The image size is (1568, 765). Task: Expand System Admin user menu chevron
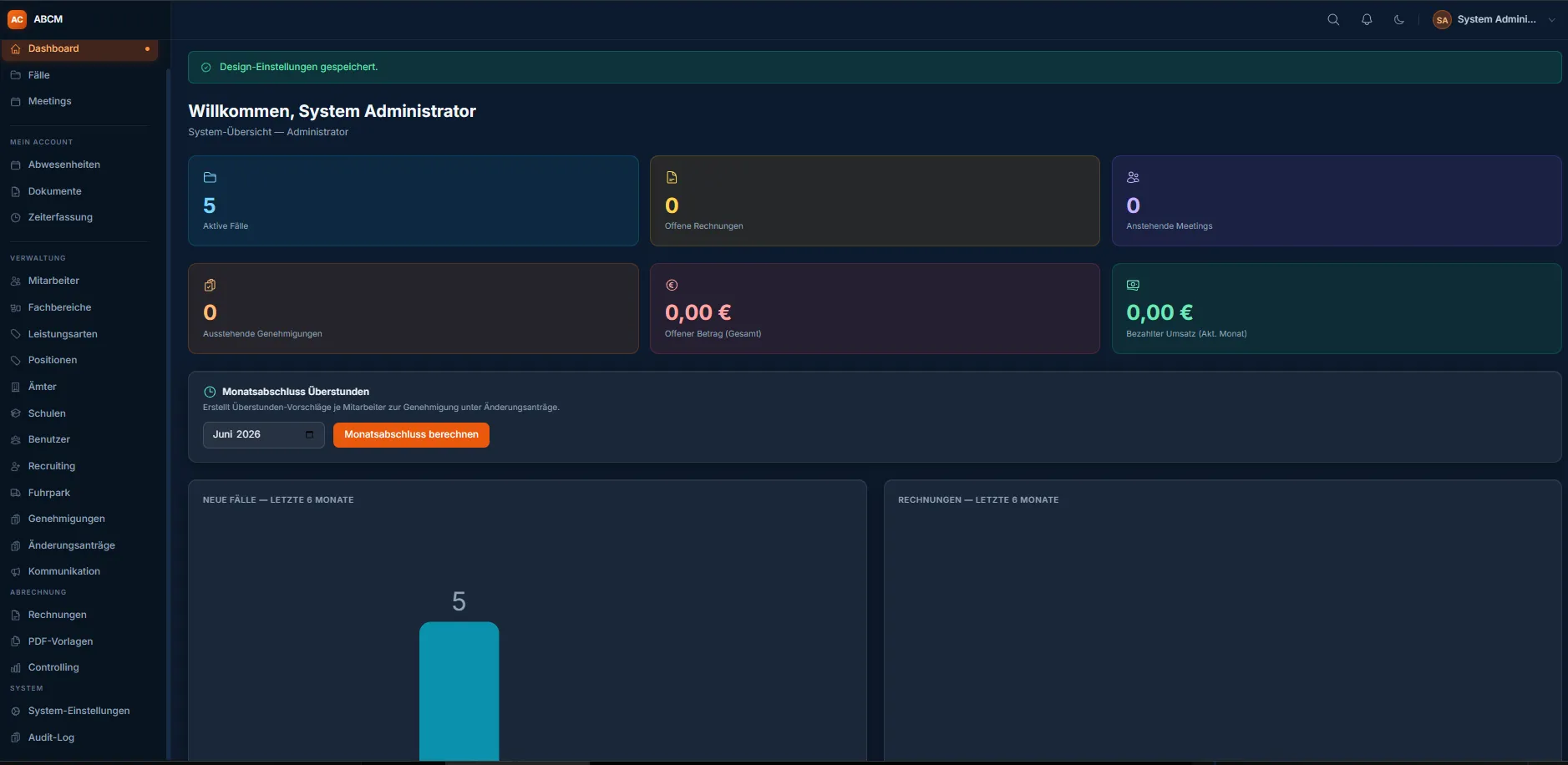tap(1551, 20)
